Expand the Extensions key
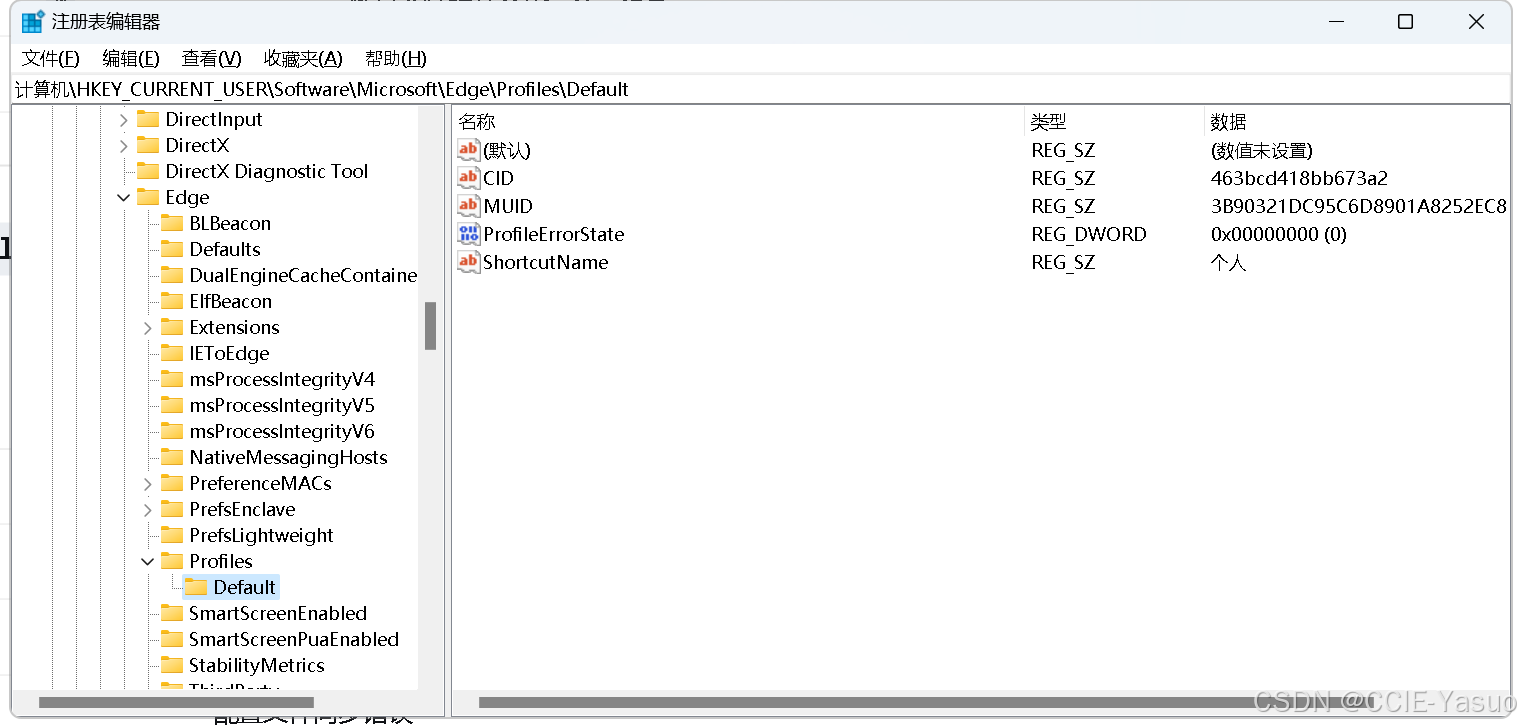This screenshot has width=1521, height=728. pyautogui.click(x=148, y=328)
